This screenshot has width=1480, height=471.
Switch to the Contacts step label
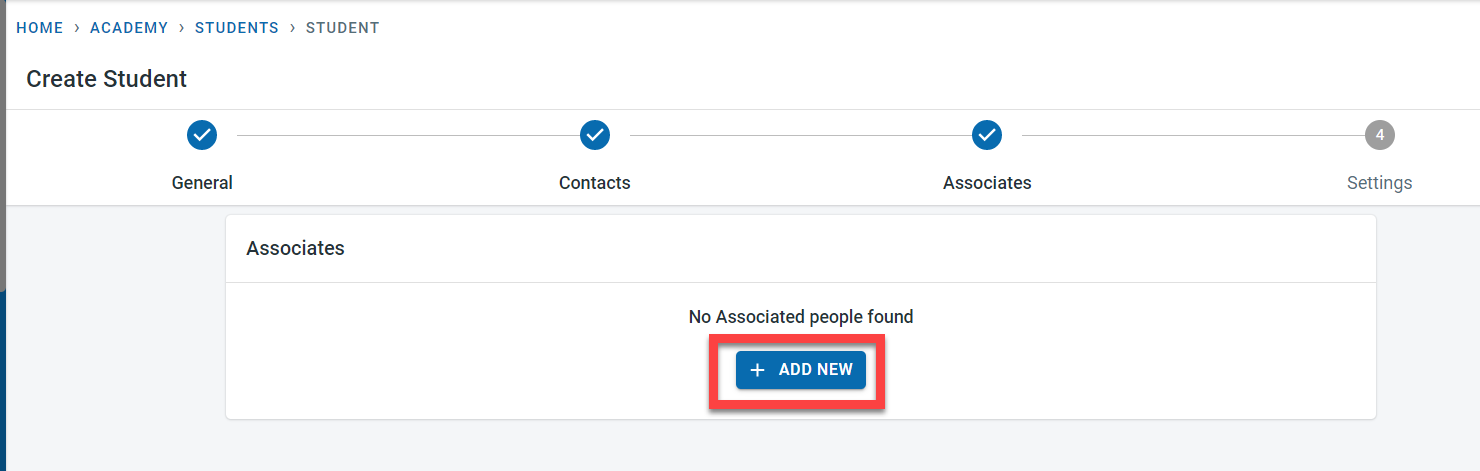[595, 183]
